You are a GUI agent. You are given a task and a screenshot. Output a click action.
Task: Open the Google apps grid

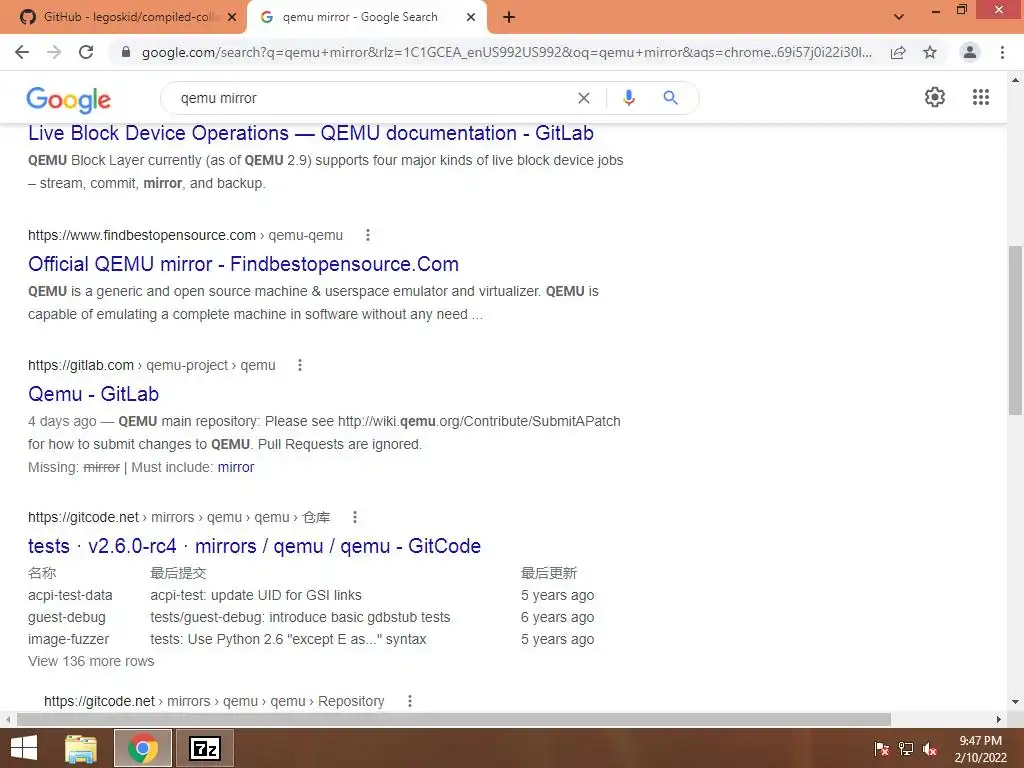pyautogui.click(x=980, y=97)
